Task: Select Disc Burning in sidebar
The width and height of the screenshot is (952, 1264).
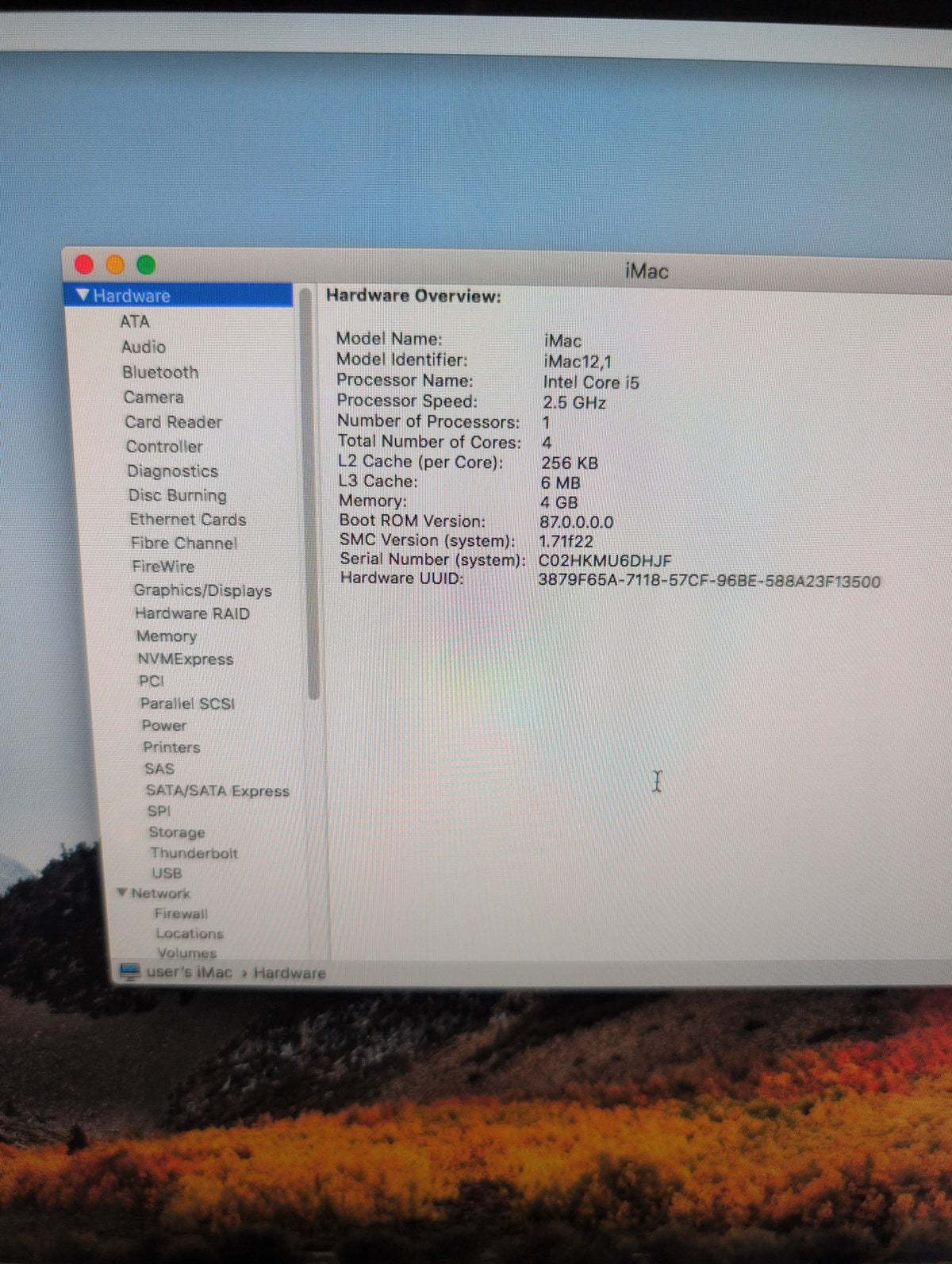Action: 178,495
